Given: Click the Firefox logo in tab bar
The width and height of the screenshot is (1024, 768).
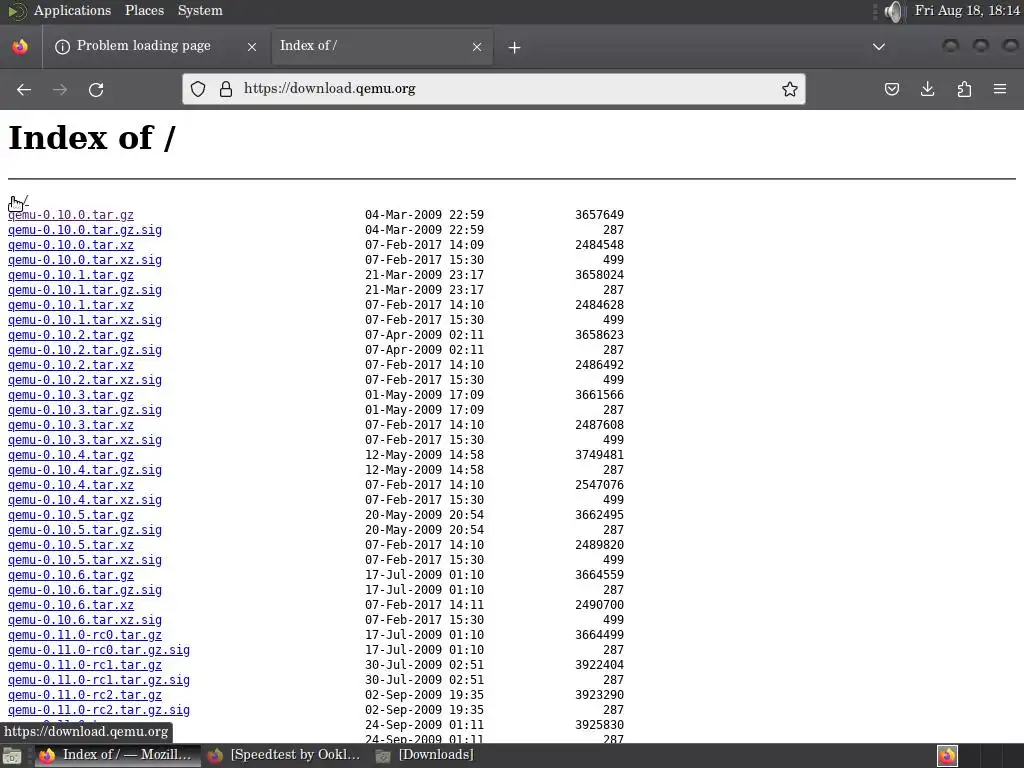Looking at the screenshot, I should (x=20, y=46).
